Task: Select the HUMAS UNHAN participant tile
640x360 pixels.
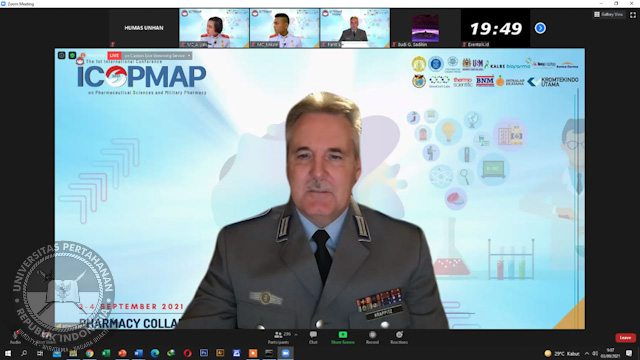Action: (x=144, y=28)
